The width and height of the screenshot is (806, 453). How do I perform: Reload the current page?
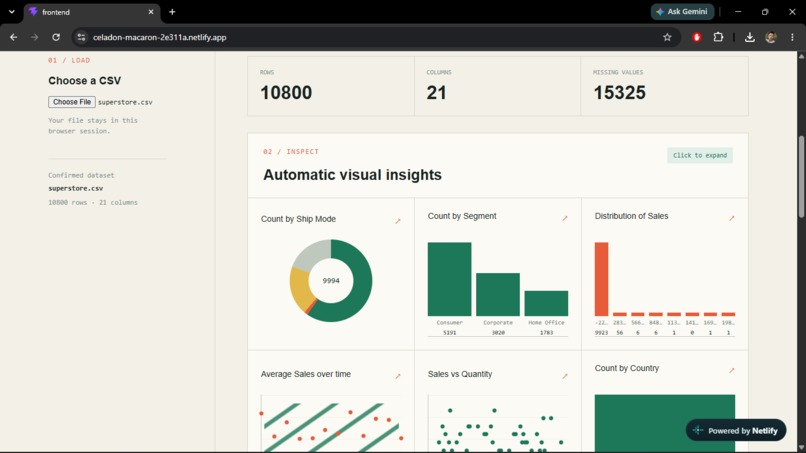(56, 37)
